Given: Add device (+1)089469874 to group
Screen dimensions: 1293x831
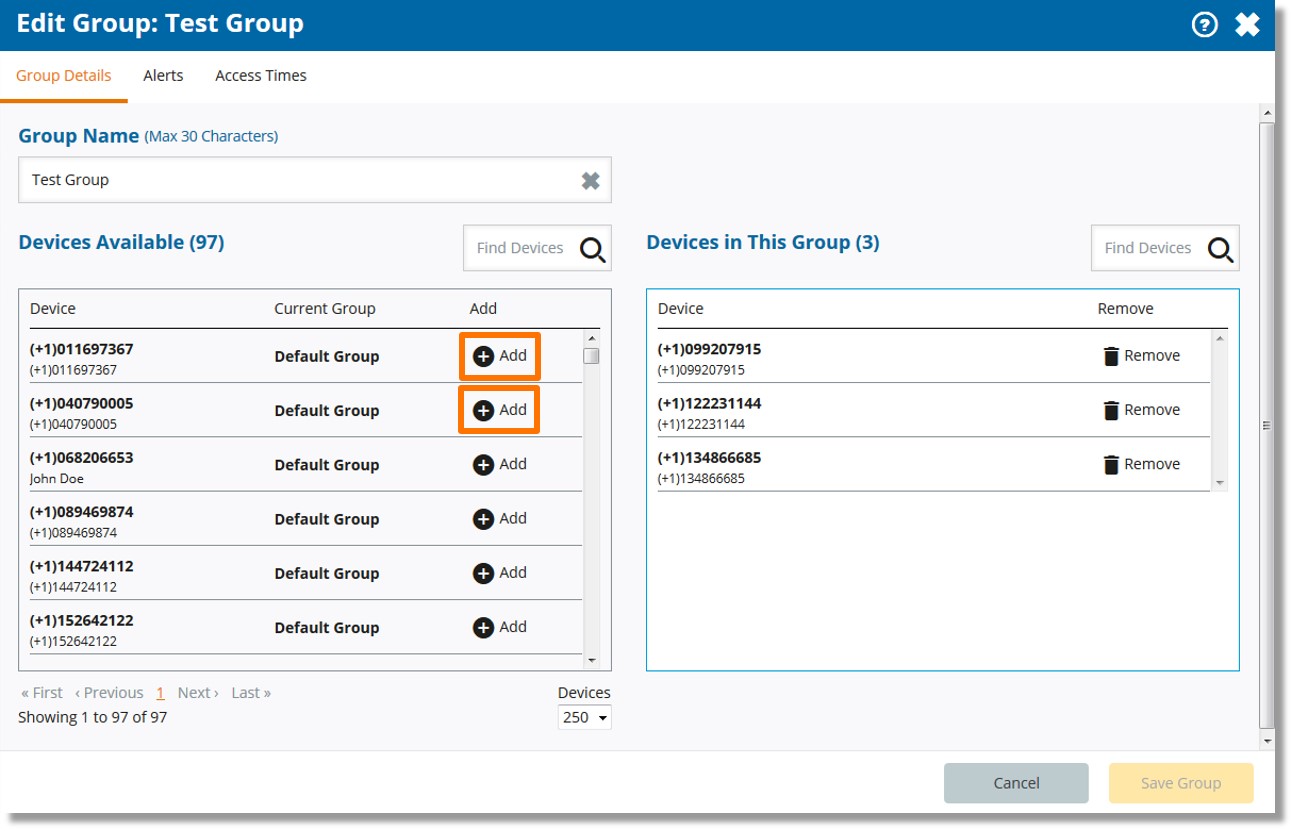Looking at the screenshot, I should pyautogui.click(x=500, y=518).
